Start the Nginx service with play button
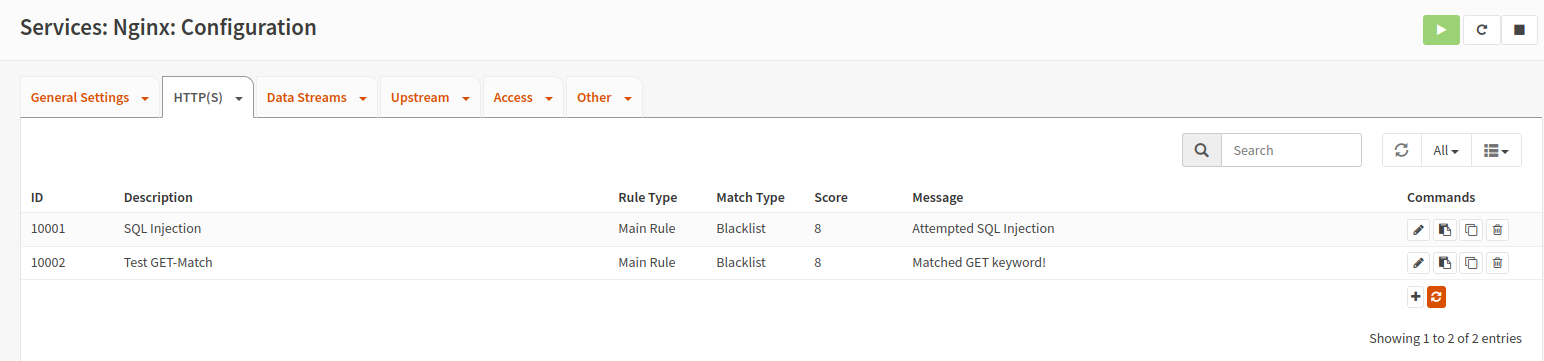Image resolution: width=1544 pixels, height=361 pixels. (1441, 30)
